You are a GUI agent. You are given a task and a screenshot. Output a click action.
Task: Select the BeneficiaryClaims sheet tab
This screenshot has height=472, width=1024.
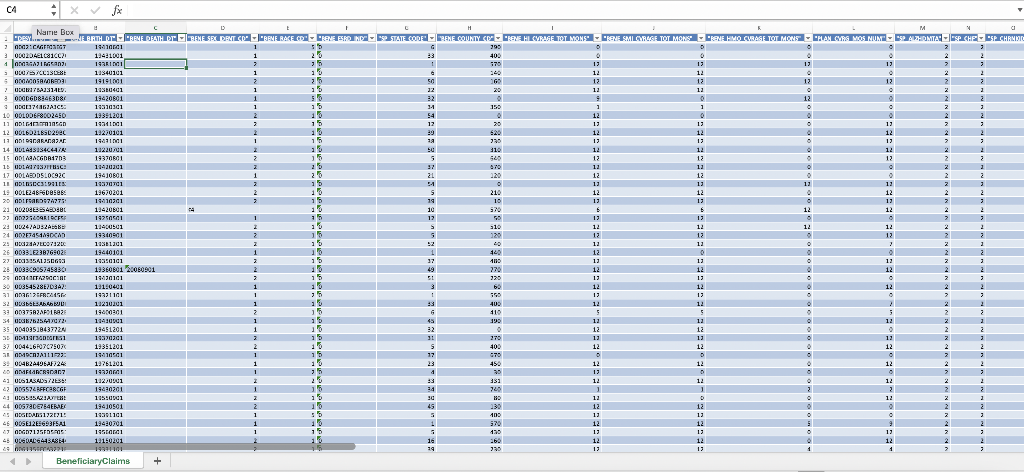click(x=93, y=460)
